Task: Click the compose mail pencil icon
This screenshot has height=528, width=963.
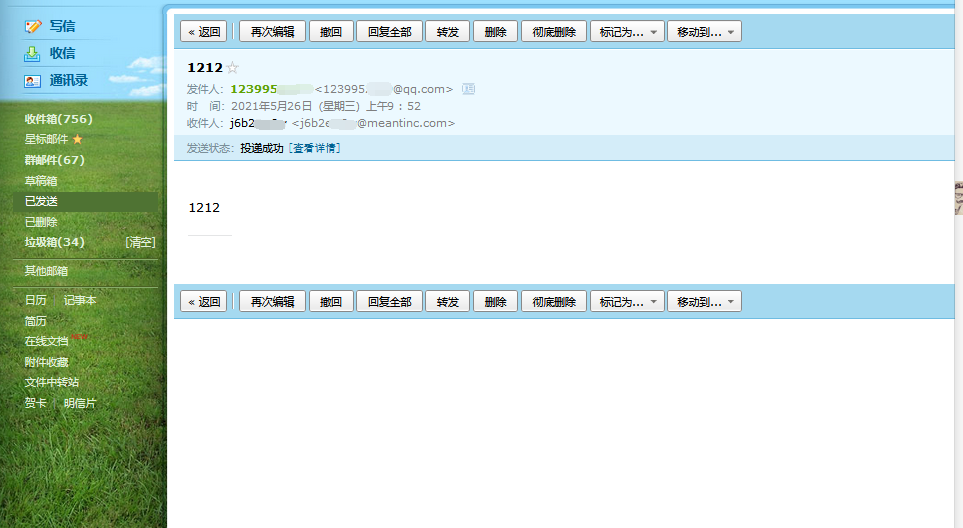Action: tap(33, 26)
